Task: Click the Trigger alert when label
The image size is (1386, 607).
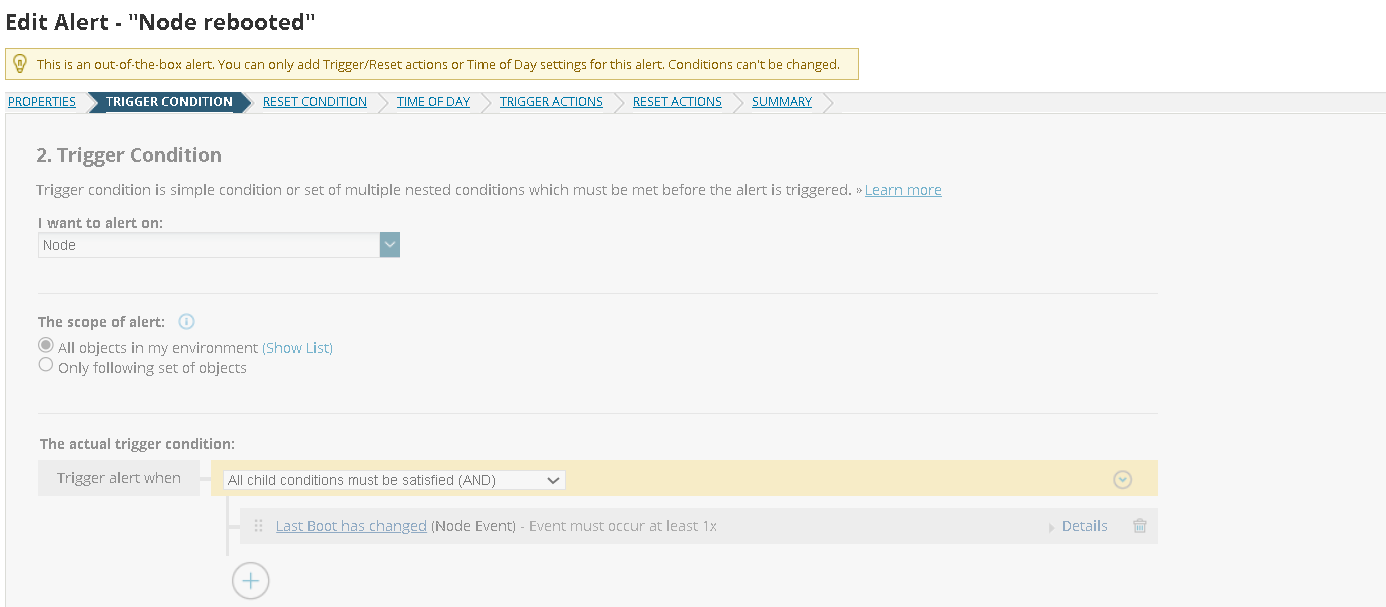Action: point(119,478)
